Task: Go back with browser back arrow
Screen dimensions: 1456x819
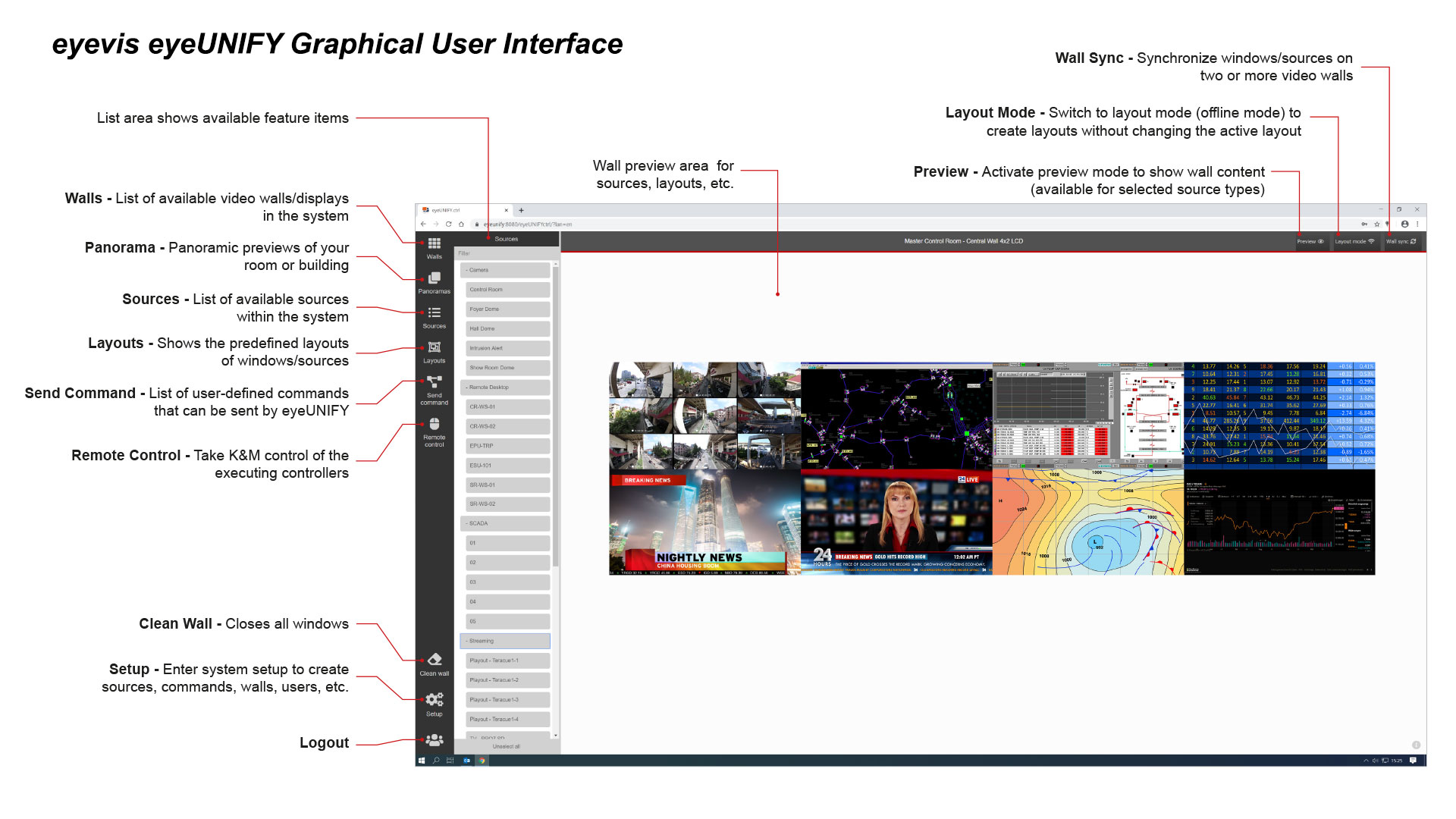Action: pos(423,224)
